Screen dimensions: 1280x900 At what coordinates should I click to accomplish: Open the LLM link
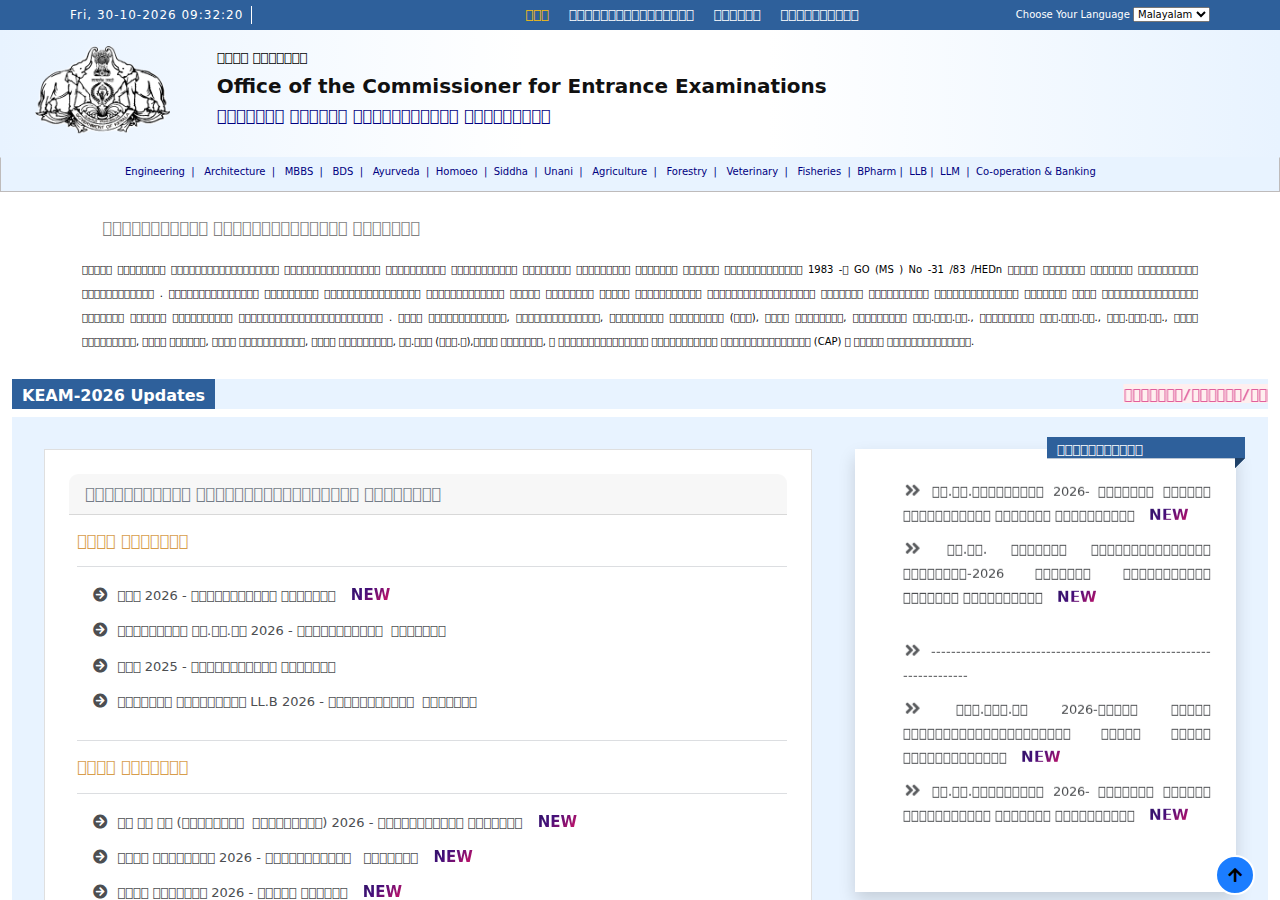[x=950, y=172]
